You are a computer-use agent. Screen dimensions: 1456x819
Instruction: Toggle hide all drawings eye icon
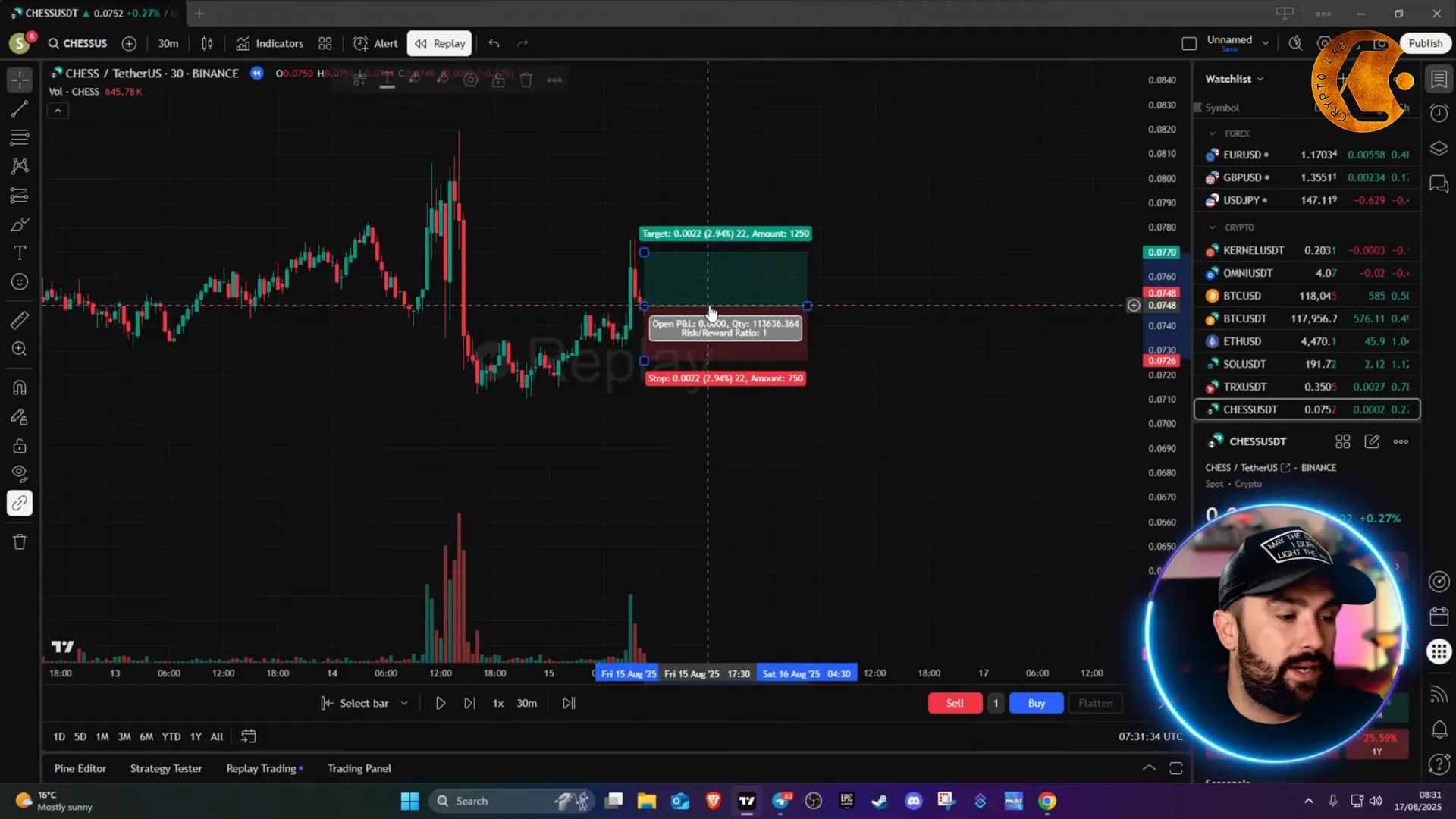20,475
